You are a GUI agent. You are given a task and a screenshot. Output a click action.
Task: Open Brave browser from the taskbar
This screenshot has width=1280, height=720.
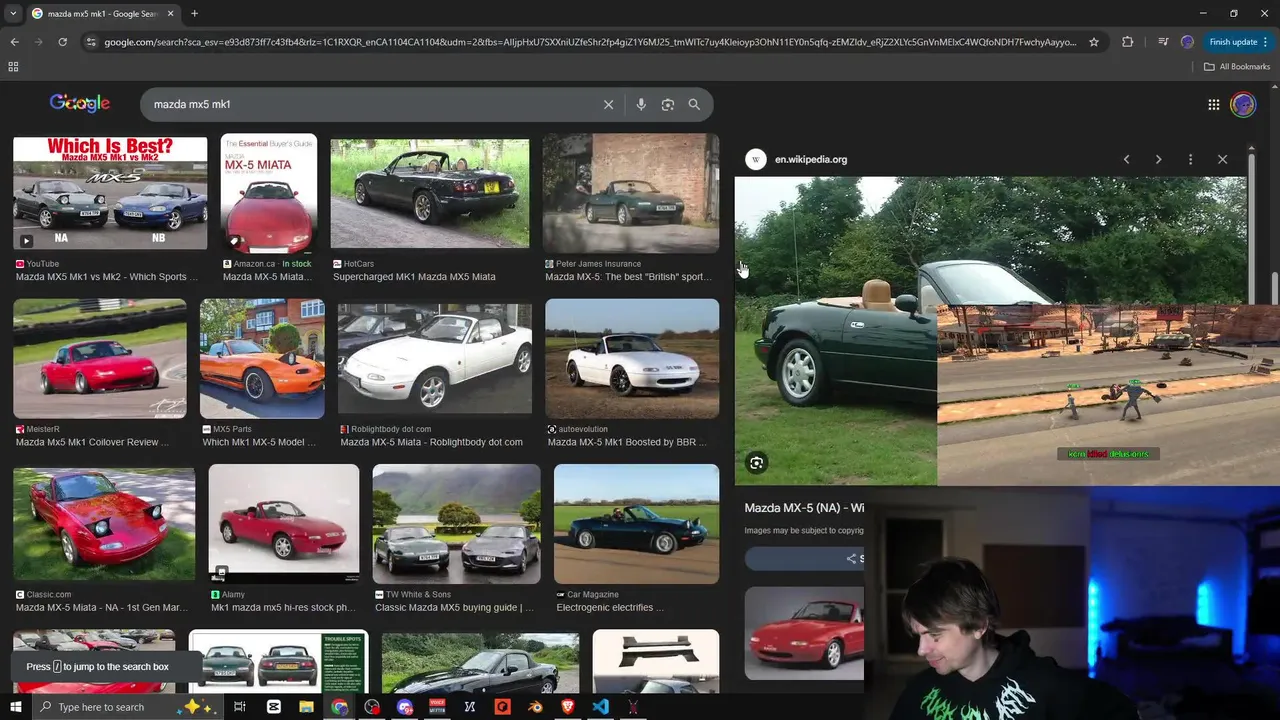568,707
